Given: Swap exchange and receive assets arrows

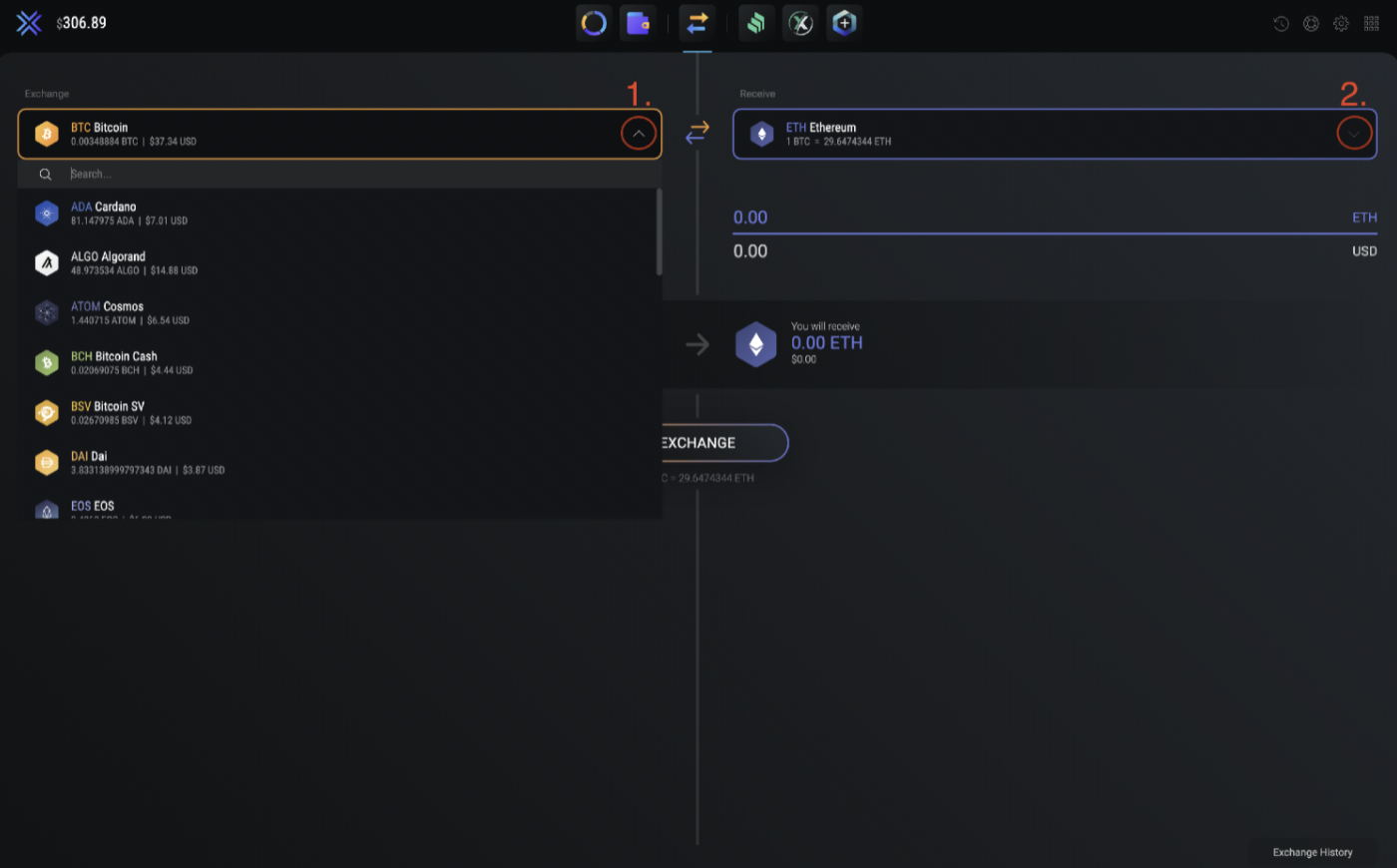Looking at the screenshot, I should pyautogui.click(x=698, y=133).
